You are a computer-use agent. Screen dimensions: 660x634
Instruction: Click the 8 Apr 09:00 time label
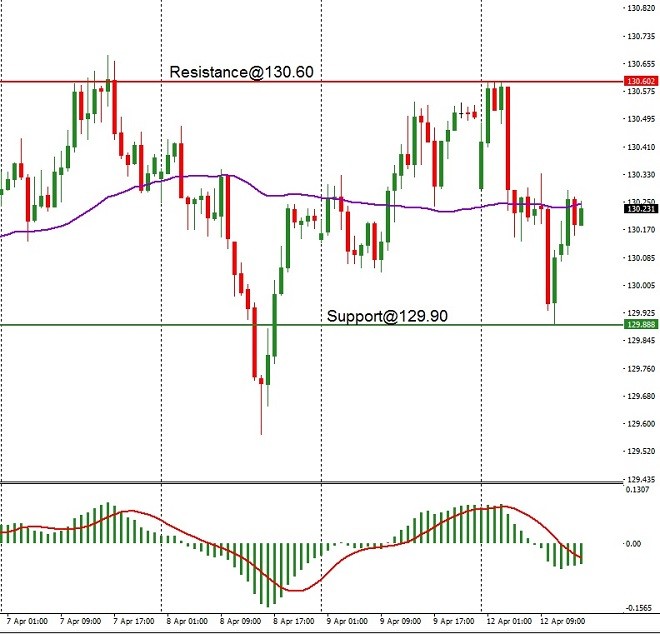[x=240, y=621]
